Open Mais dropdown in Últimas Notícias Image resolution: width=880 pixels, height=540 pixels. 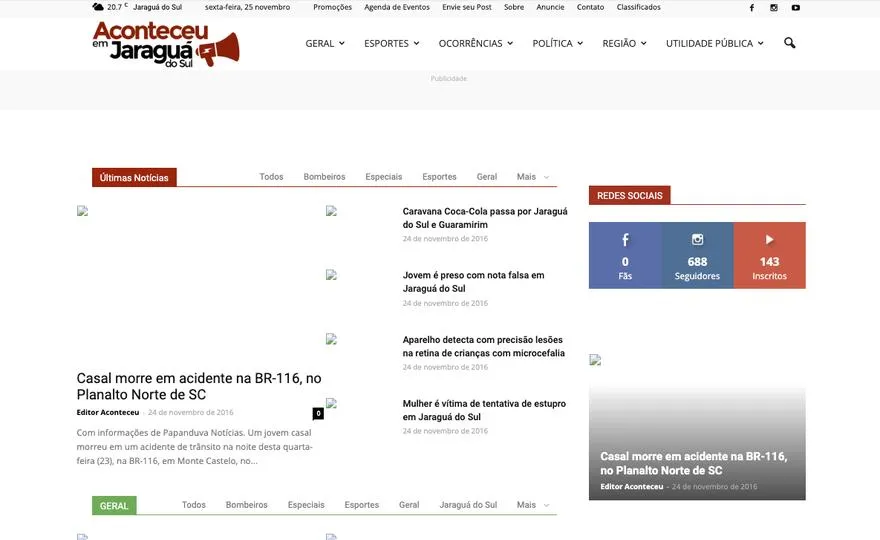click(x=533, y=177)
